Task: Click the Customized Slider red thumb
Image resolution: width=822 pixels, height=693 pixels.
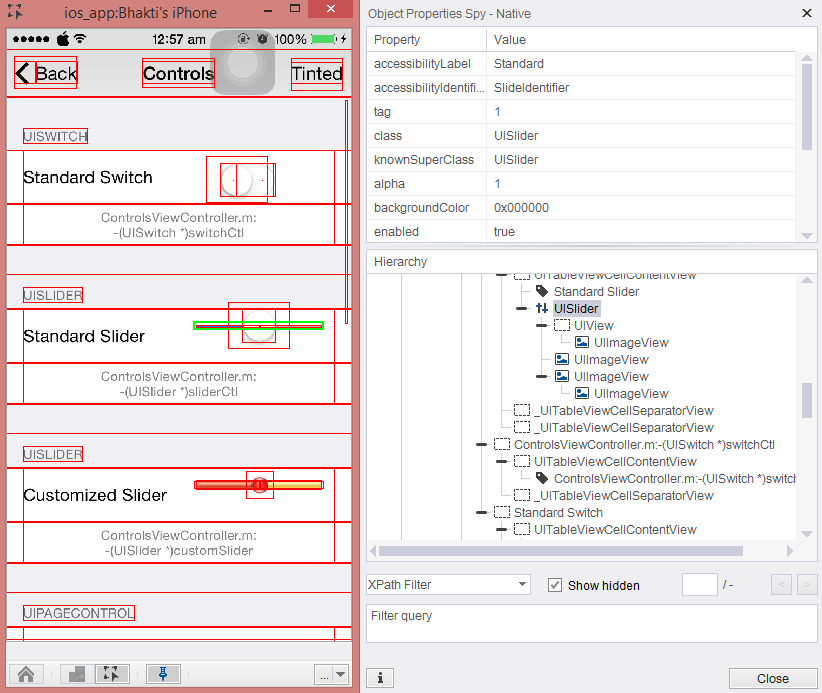Action: (259, 485)
